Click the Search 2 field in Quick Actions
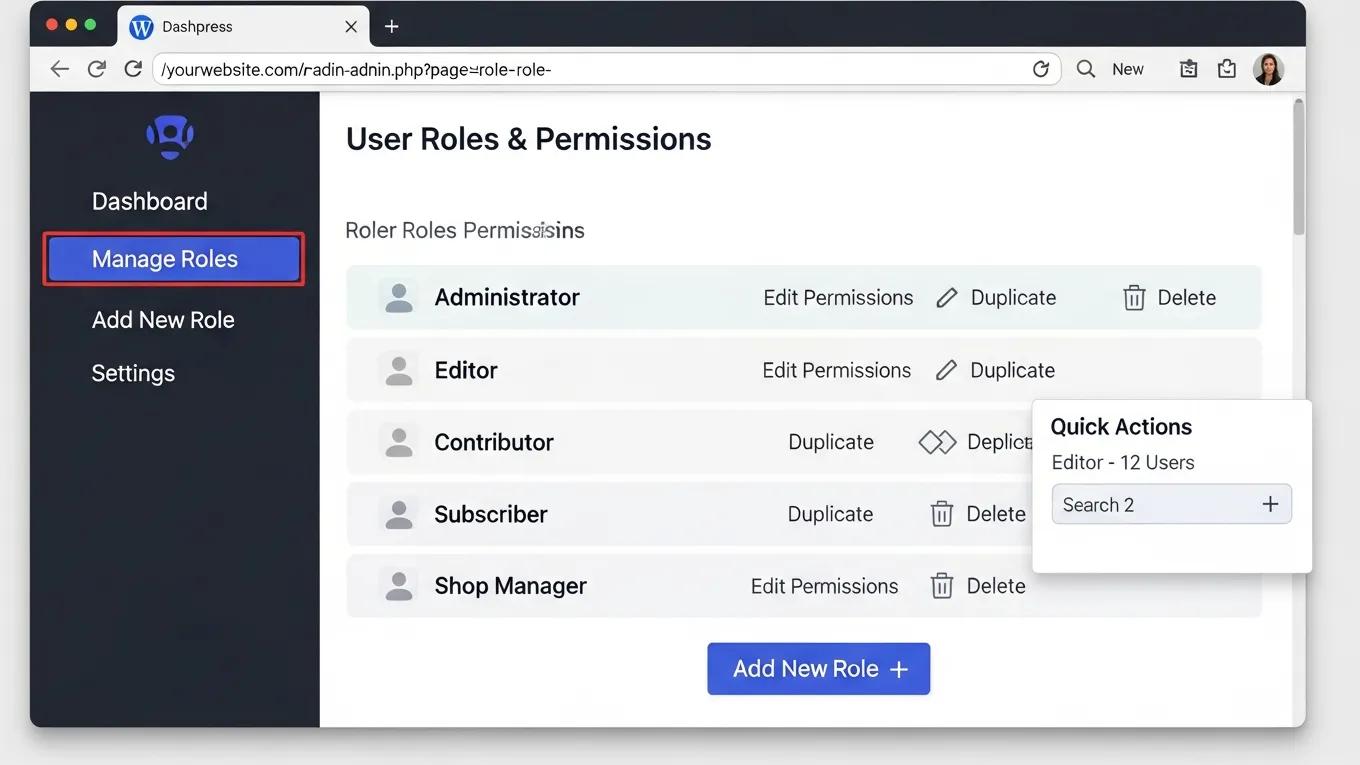Screen dimensions: 1360x765 click(x=1171, y=504)
